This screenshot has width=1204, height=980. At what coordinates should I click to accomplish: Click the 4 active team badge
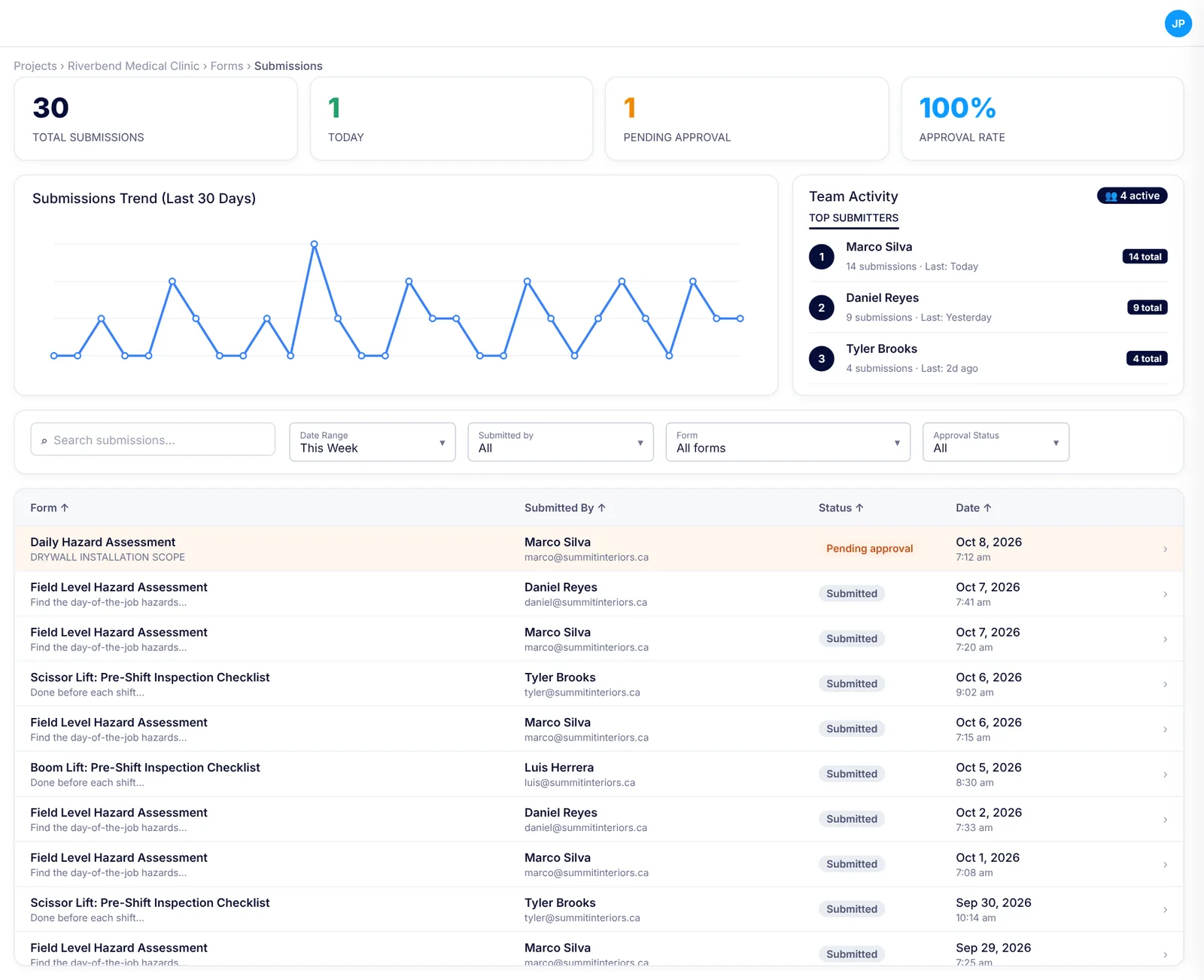(1132, 196)
